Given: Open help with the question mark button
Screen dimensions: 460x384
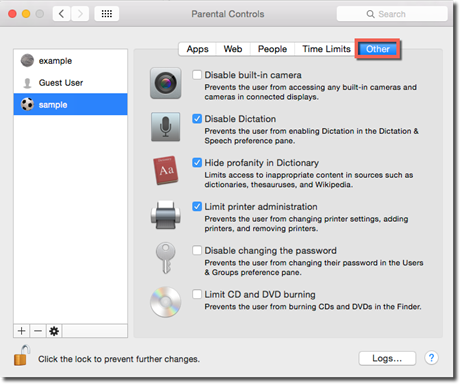Looking at the screenshot, I should (431, 358).
